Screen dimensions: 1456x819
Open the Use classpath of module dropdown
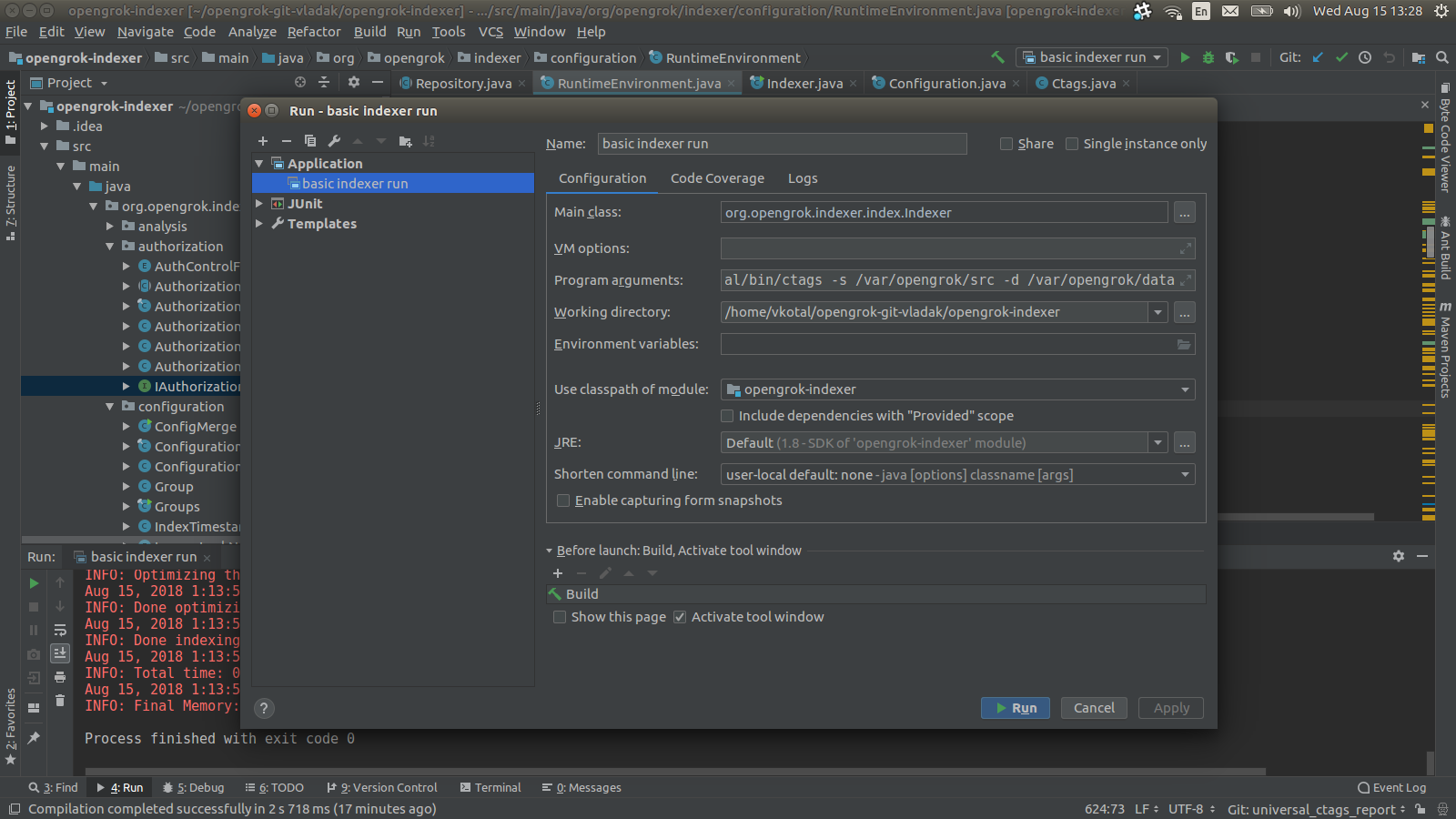957,389
